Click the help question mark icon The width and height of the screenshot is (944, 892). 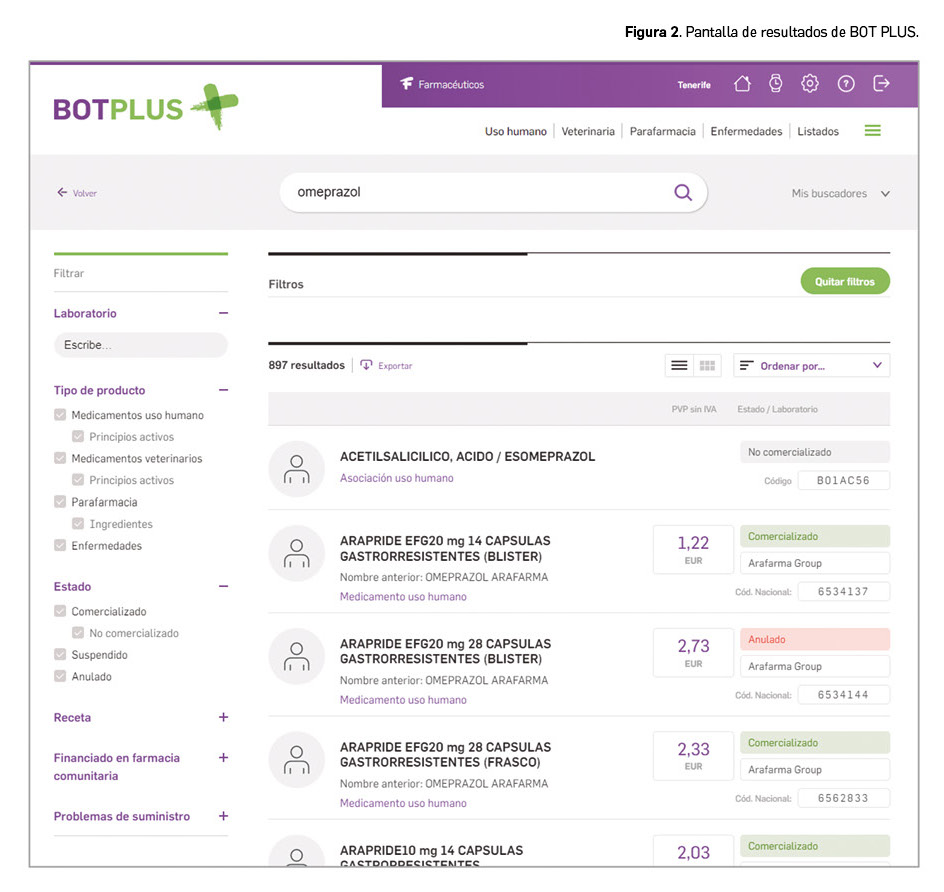click(x=846, y=84)
